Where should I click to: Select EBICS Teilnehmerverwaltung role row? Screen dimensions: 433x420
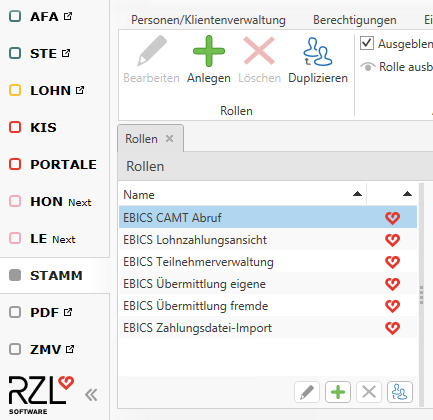(268, 262)
